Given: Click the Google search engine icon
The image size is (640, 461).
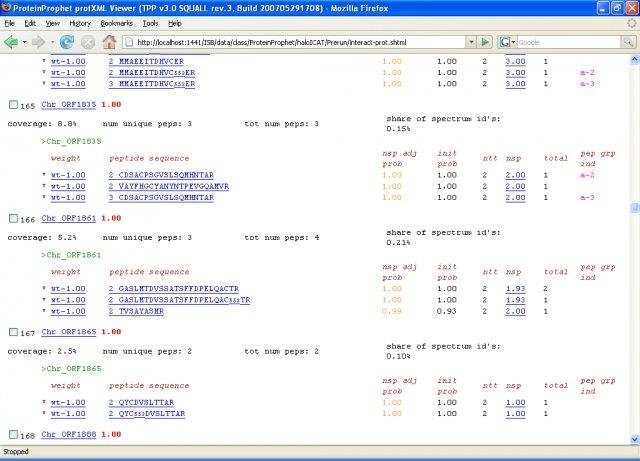Looking at the screenshot, I should (506, 42).
